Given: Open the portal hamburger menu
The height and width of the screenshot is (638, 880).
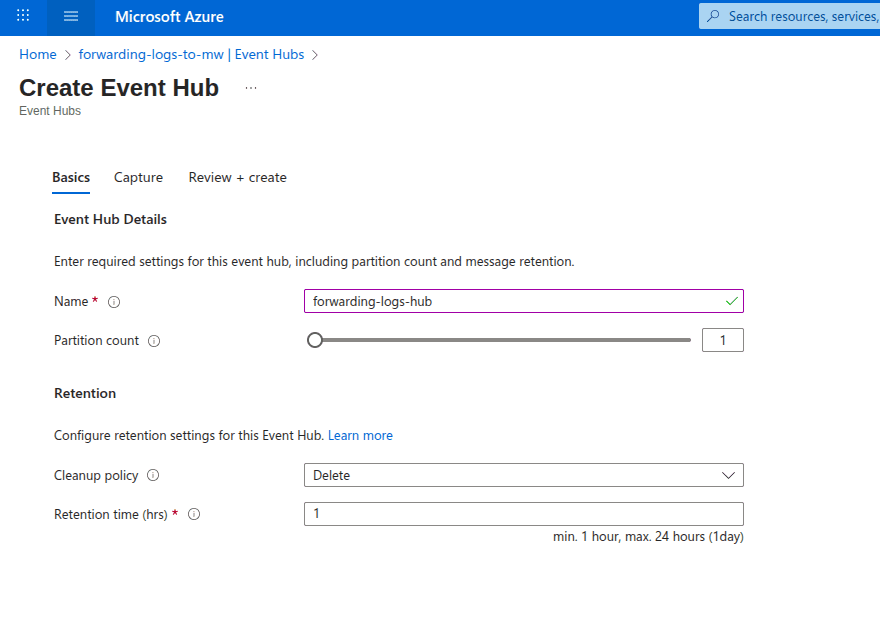Looking at the screenshot, I should [70, 17].
